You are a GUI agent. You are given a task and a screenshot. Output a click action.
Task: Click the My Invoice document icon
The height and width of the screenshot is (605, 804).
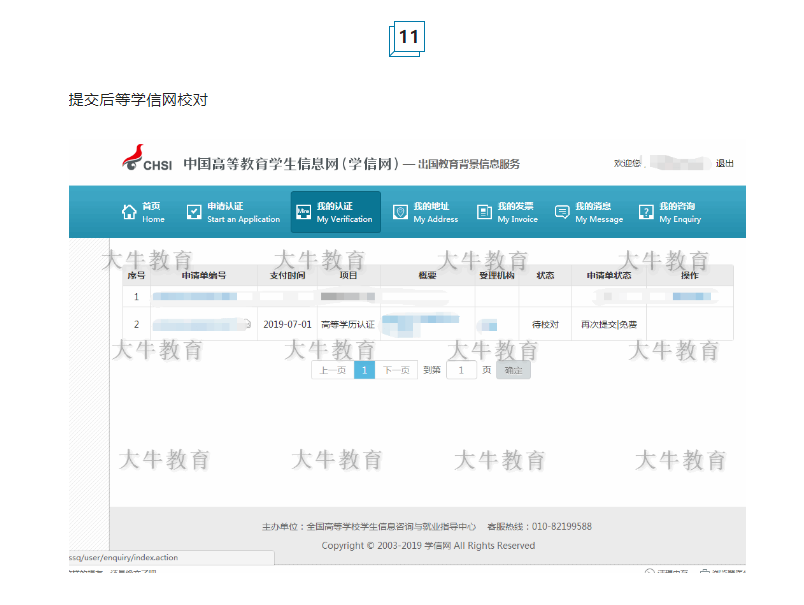coord(484,212)
